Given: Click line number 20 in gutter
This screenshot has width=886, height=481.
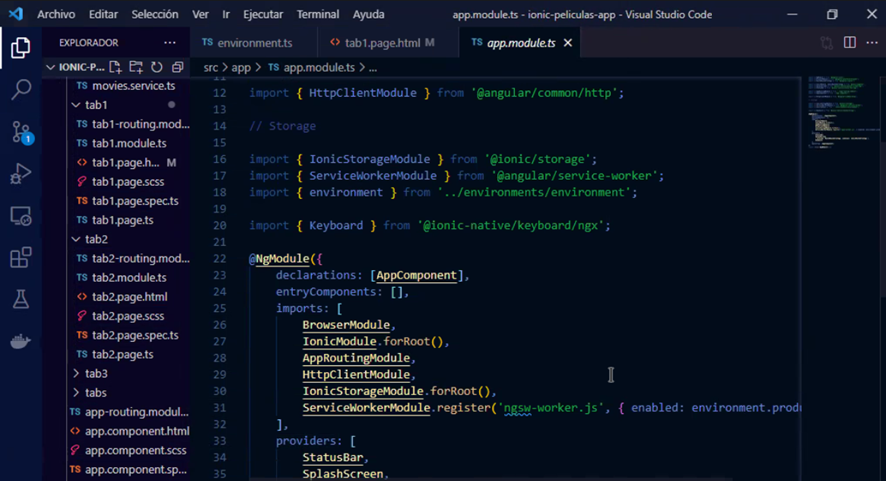Looking at the screenshot, I should tap(220, 226).
